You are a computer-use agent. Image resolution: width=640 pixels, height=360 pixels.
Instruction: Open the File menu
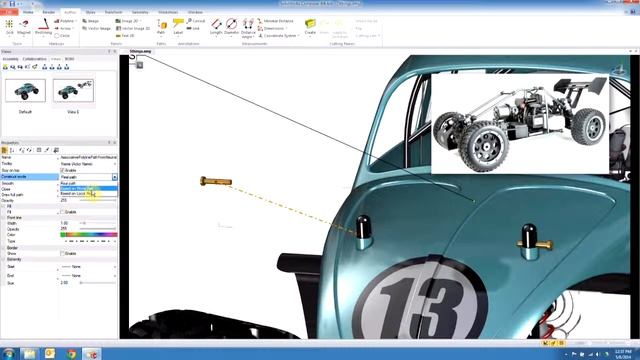click(x=9, y=12)
